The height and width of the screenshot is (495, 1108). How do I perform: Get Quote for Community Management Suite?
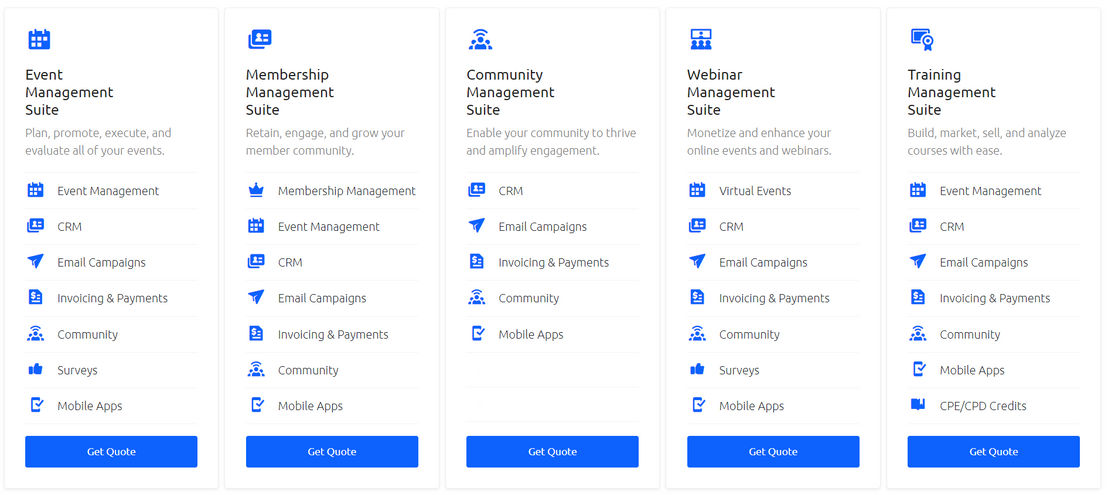[553, 451]
